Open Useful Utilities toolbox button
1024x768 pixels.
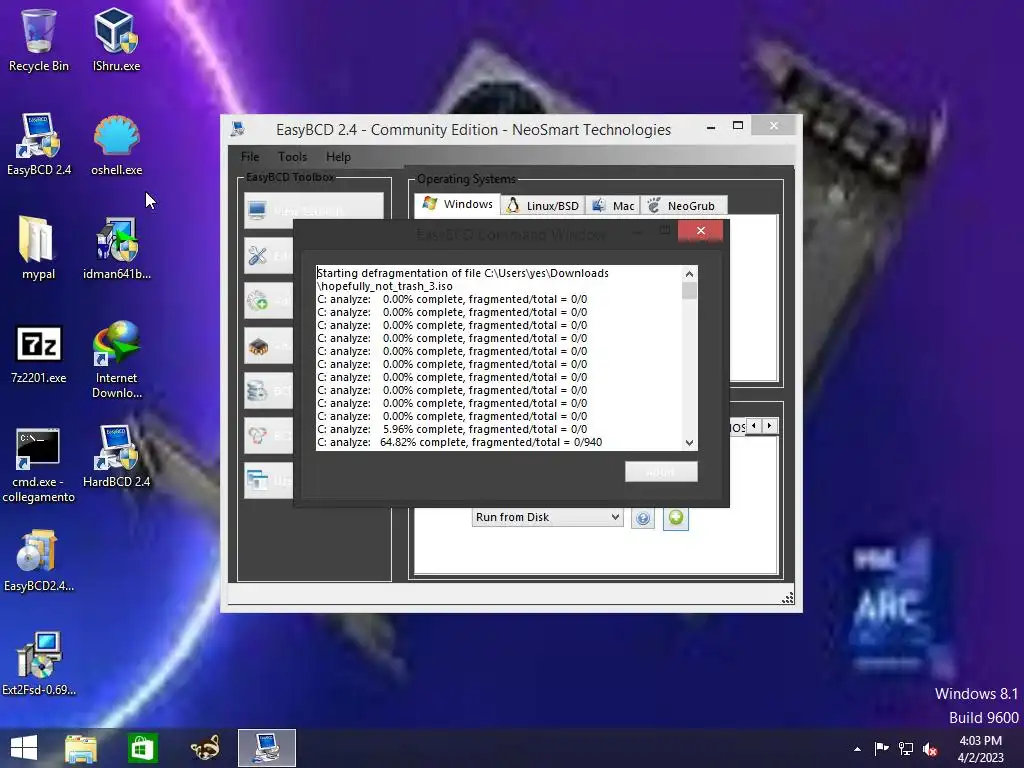click(x=268, y=481)
